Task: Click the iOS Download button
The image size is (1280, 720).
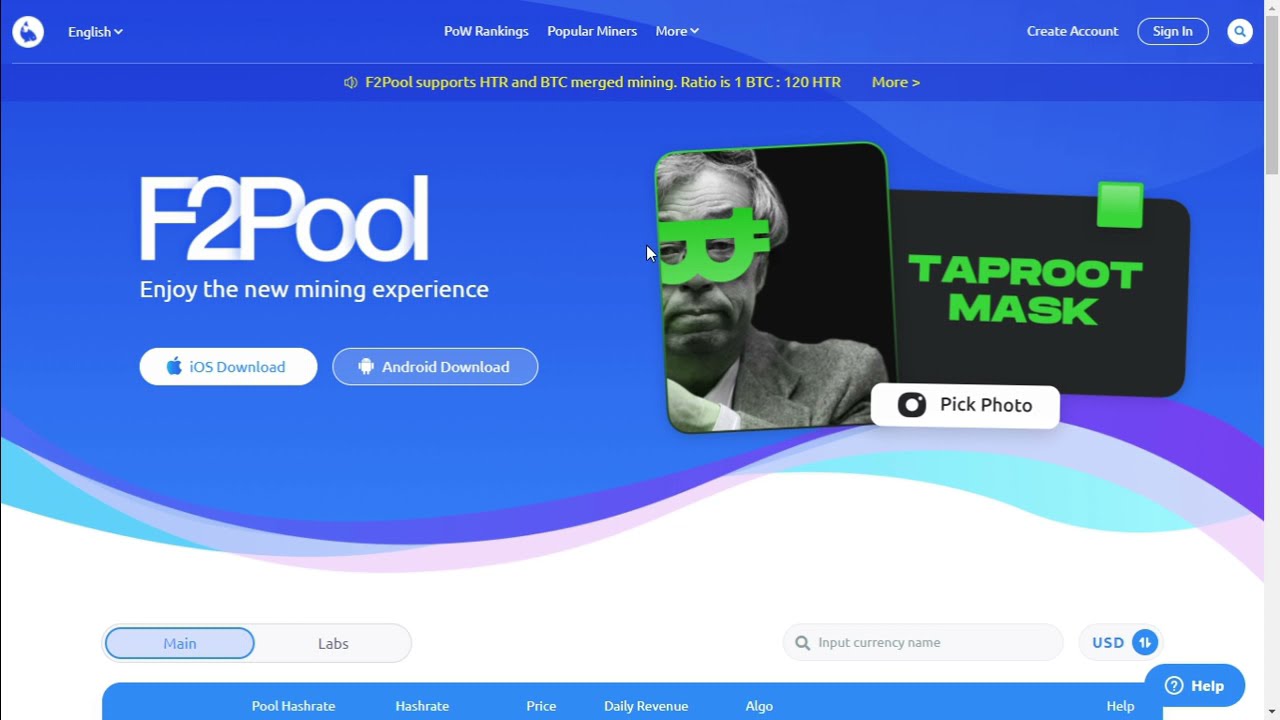Action: [x=228, y=367]
